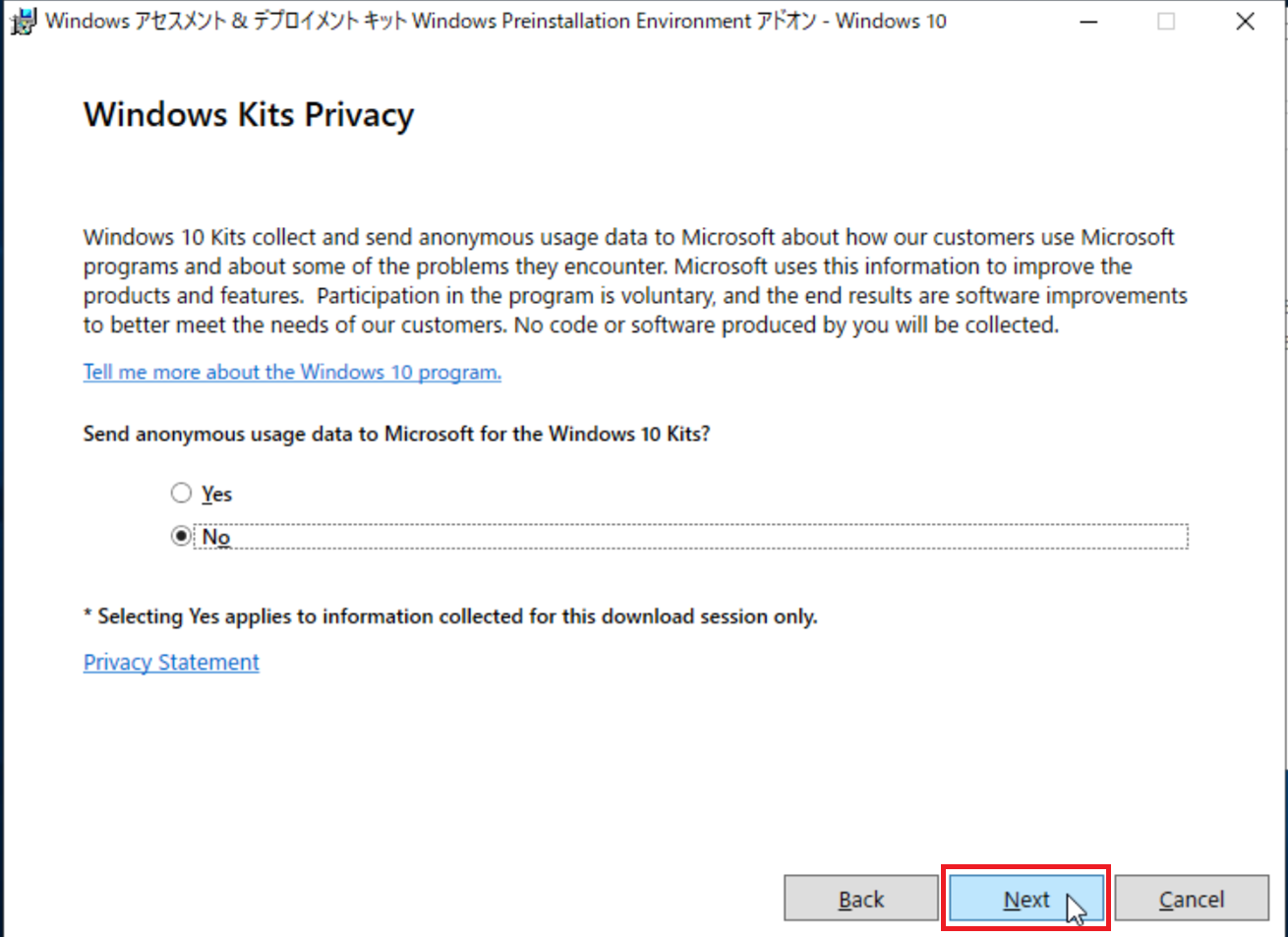Select the No radio button
Image resolution: width=1288 pixels, height=937 pixels.
pyautogui.click(x=181, y=536)
